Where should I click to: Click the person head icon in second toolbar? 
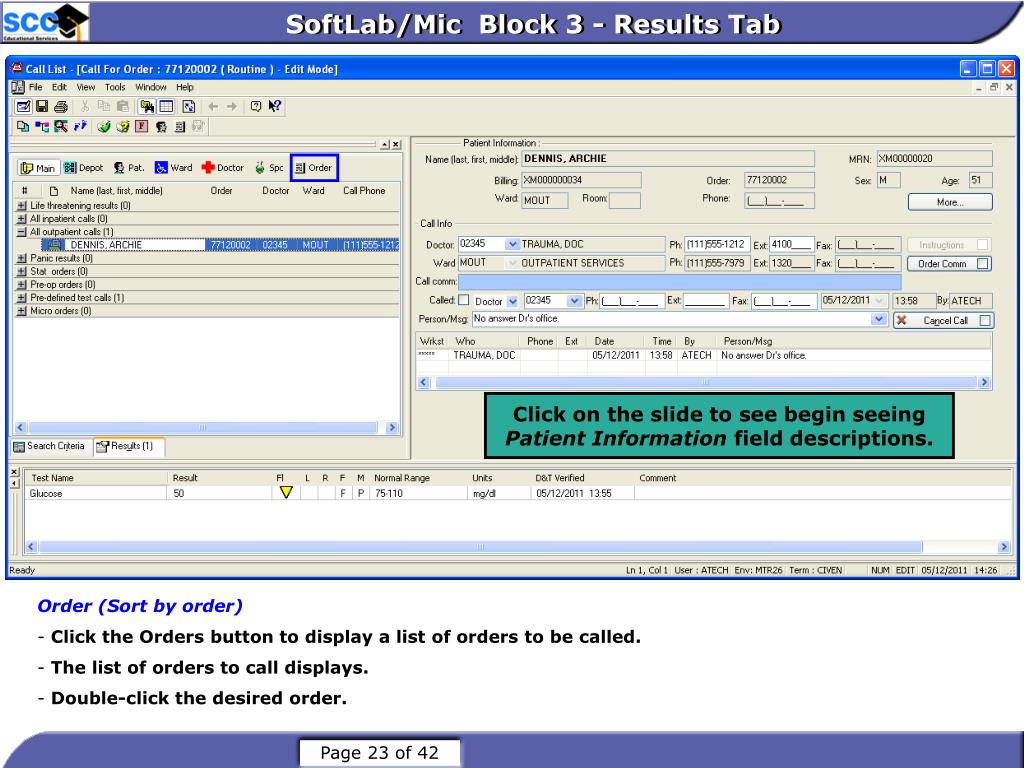pos(161,127)
